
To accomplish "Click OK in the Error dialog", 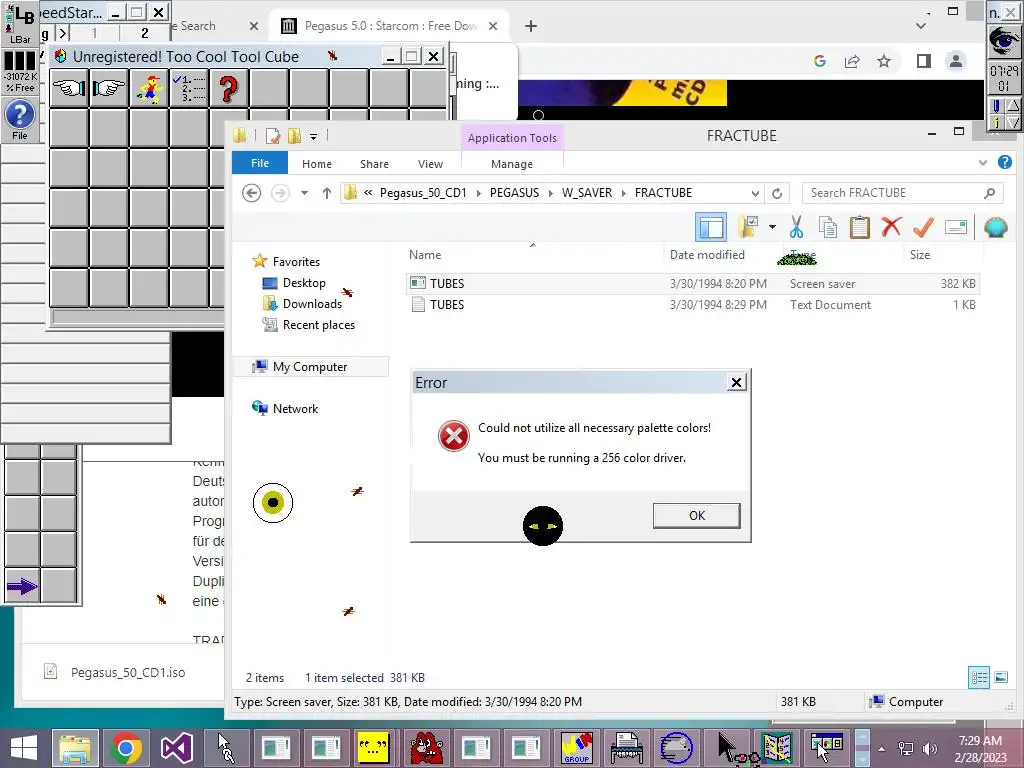I will coord(697,515).
